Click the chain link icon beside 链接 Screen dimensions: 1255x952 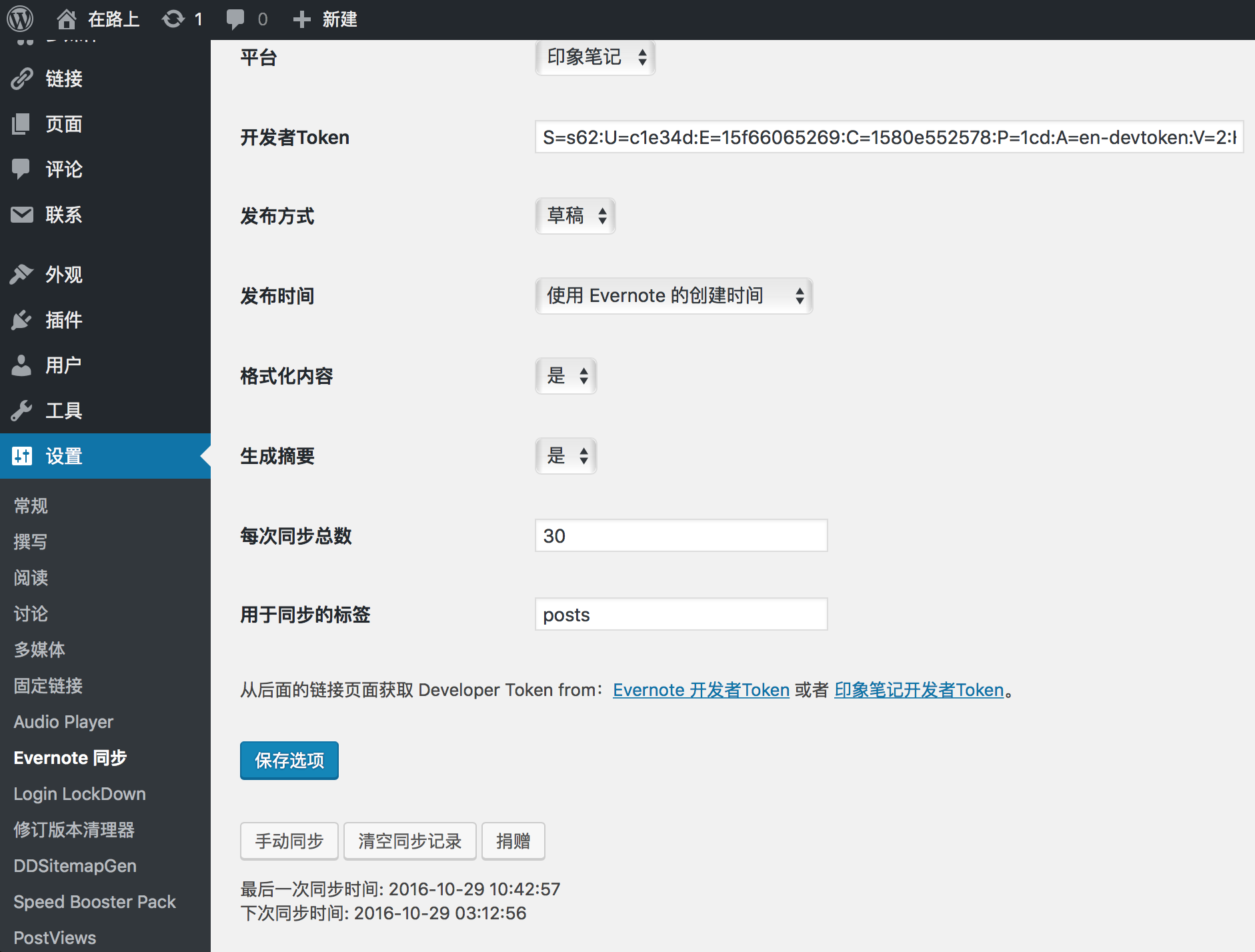point(22,79)
